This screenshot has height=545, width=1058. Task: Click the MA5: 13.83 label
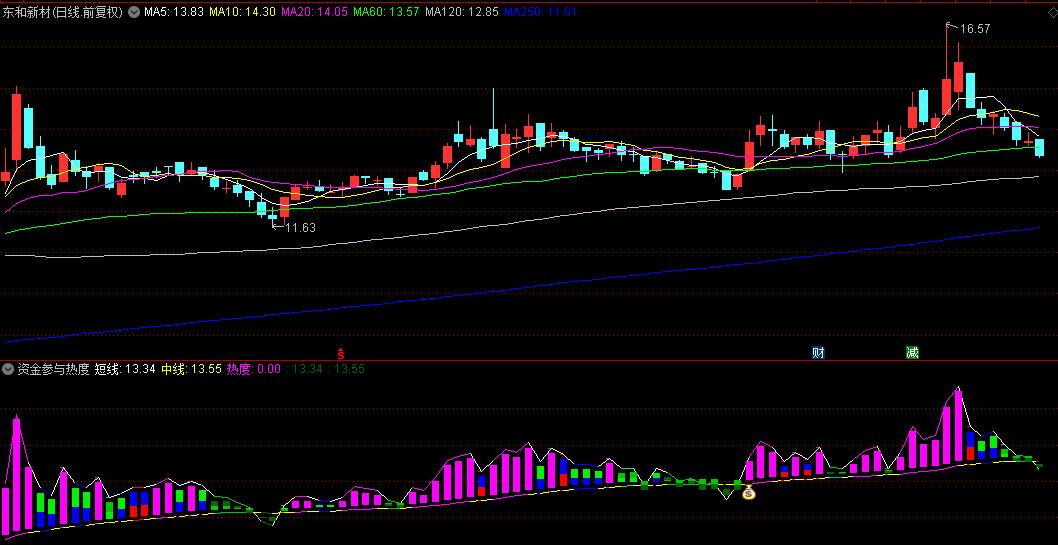[x=173, y=11]
